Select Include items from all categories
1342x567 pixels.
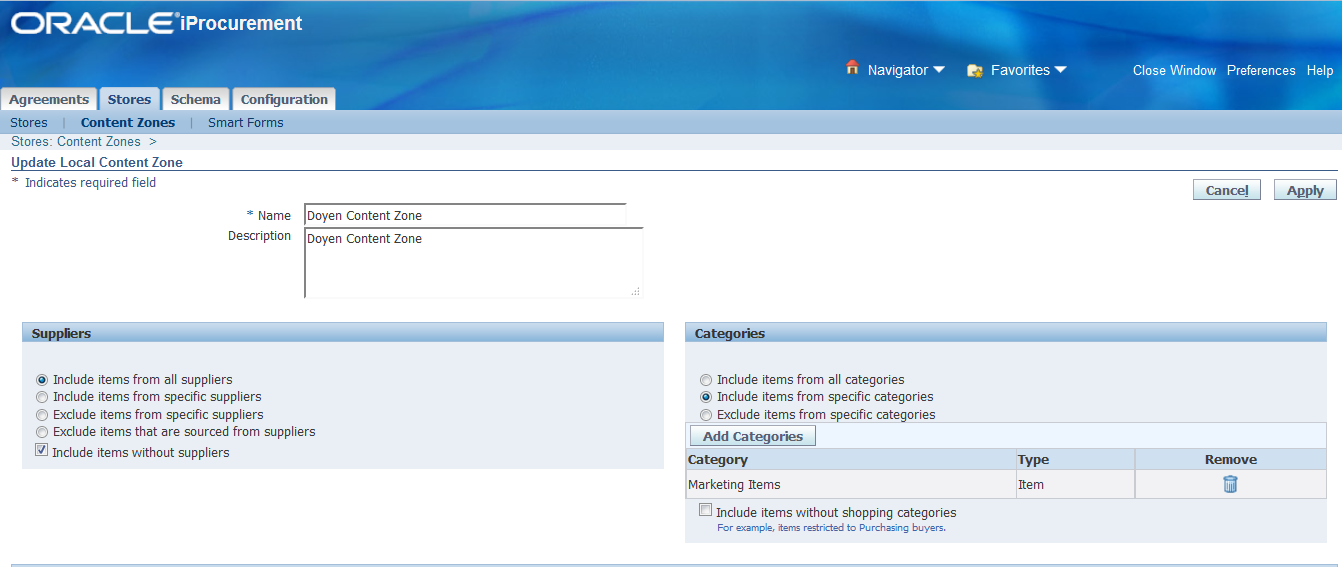coord(706,380)
